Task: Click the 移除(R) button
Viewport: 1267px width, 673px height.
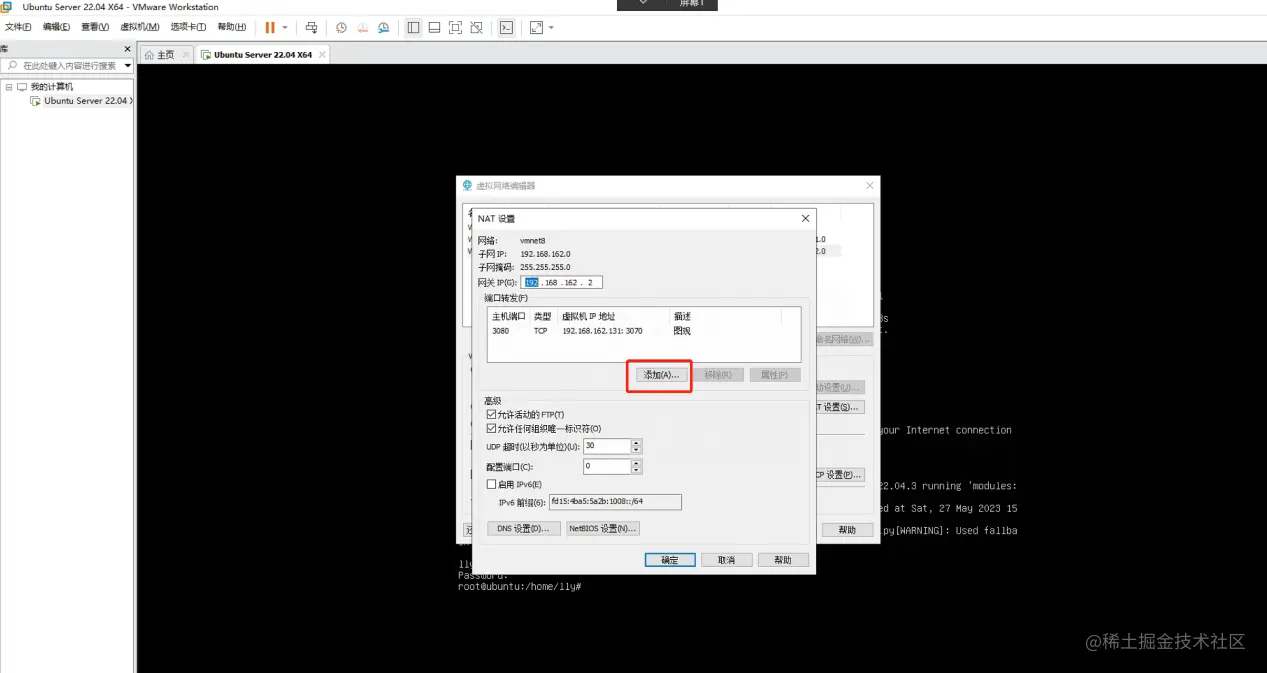Action: click(718, 375)
